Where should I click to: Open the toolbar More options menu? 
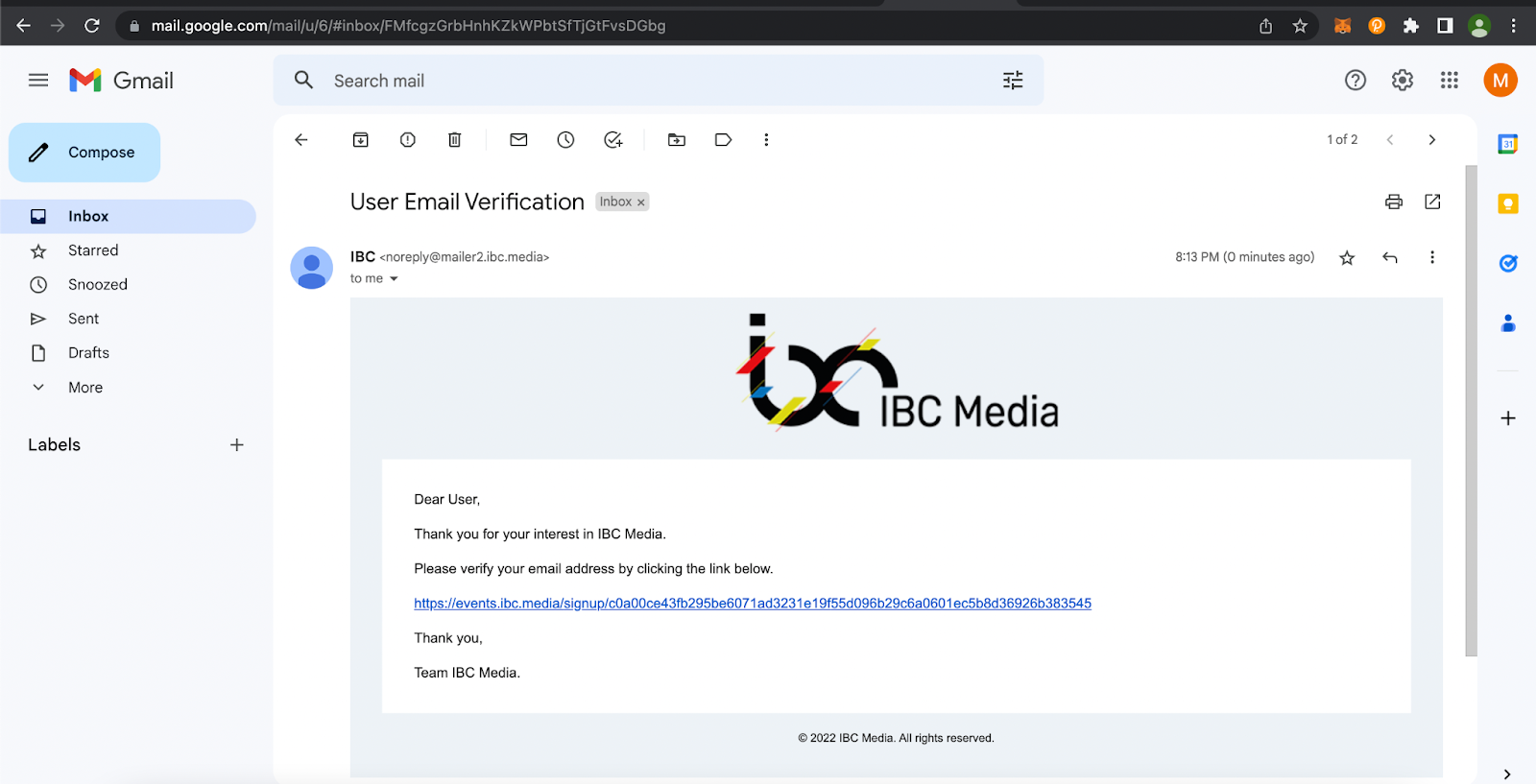coord(766,140)
